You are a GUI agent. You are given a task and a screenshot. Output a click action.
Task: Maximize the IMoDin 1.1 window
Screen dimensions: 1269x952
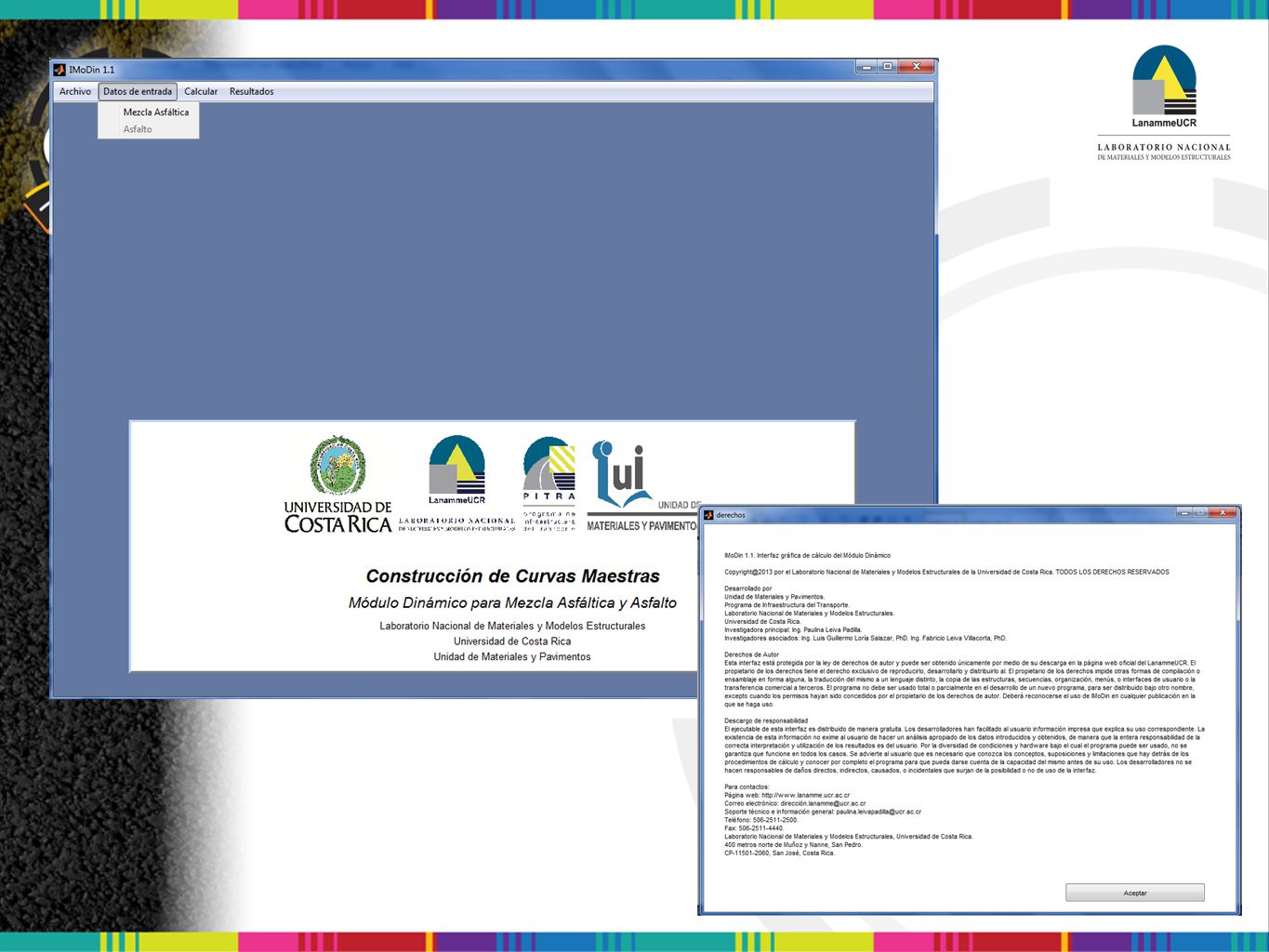tap(888, 67)
